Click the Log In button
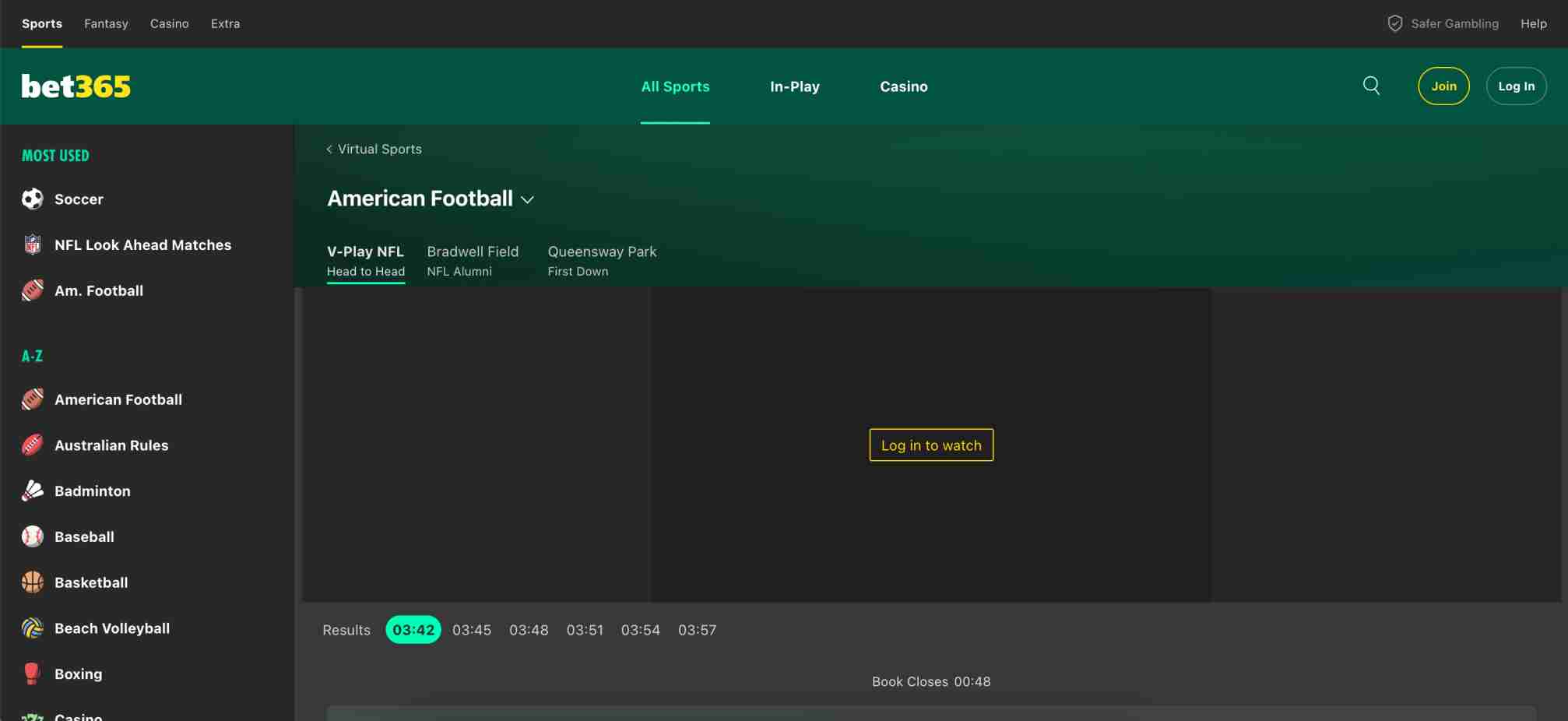The height and width of the screenshot is (721, 1568). click(x=1516, y=86)
